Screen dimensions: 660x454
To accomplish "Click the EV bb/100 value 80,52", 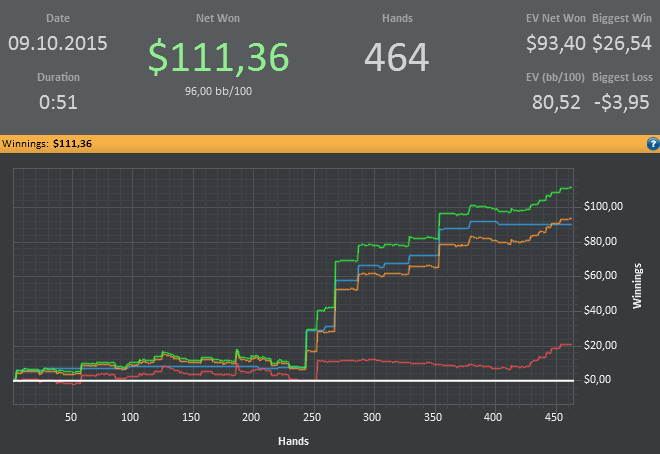I will (556, 102).
